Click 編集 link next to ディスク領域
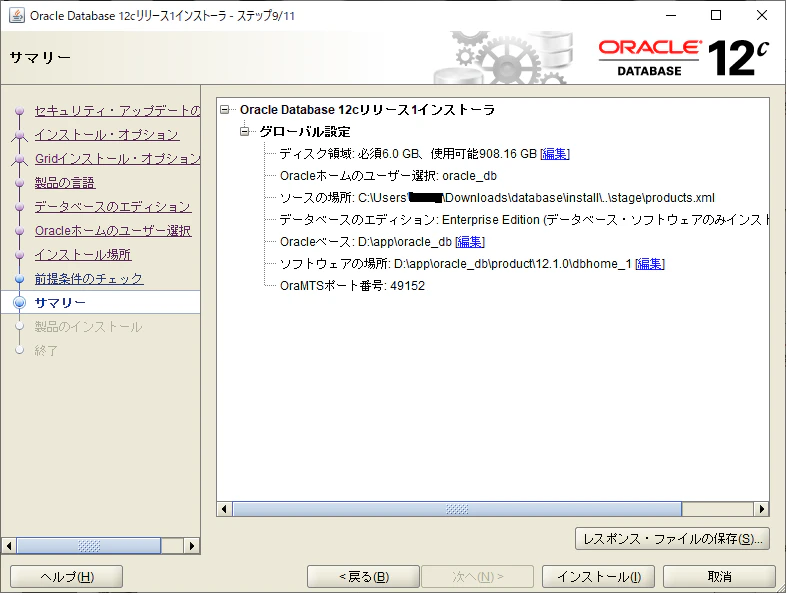Screen dimensions: 787x595 coord(555,154)
